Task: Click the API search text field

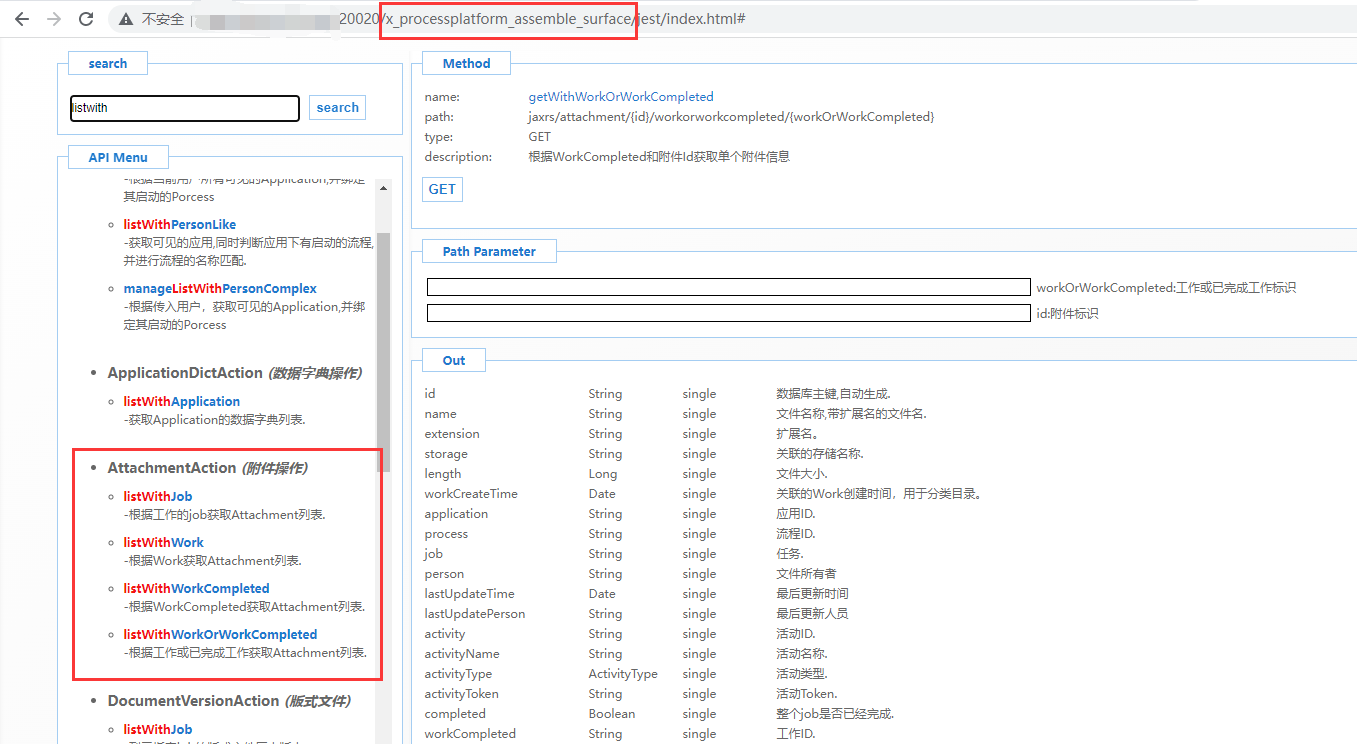Action: click(184, 108)
